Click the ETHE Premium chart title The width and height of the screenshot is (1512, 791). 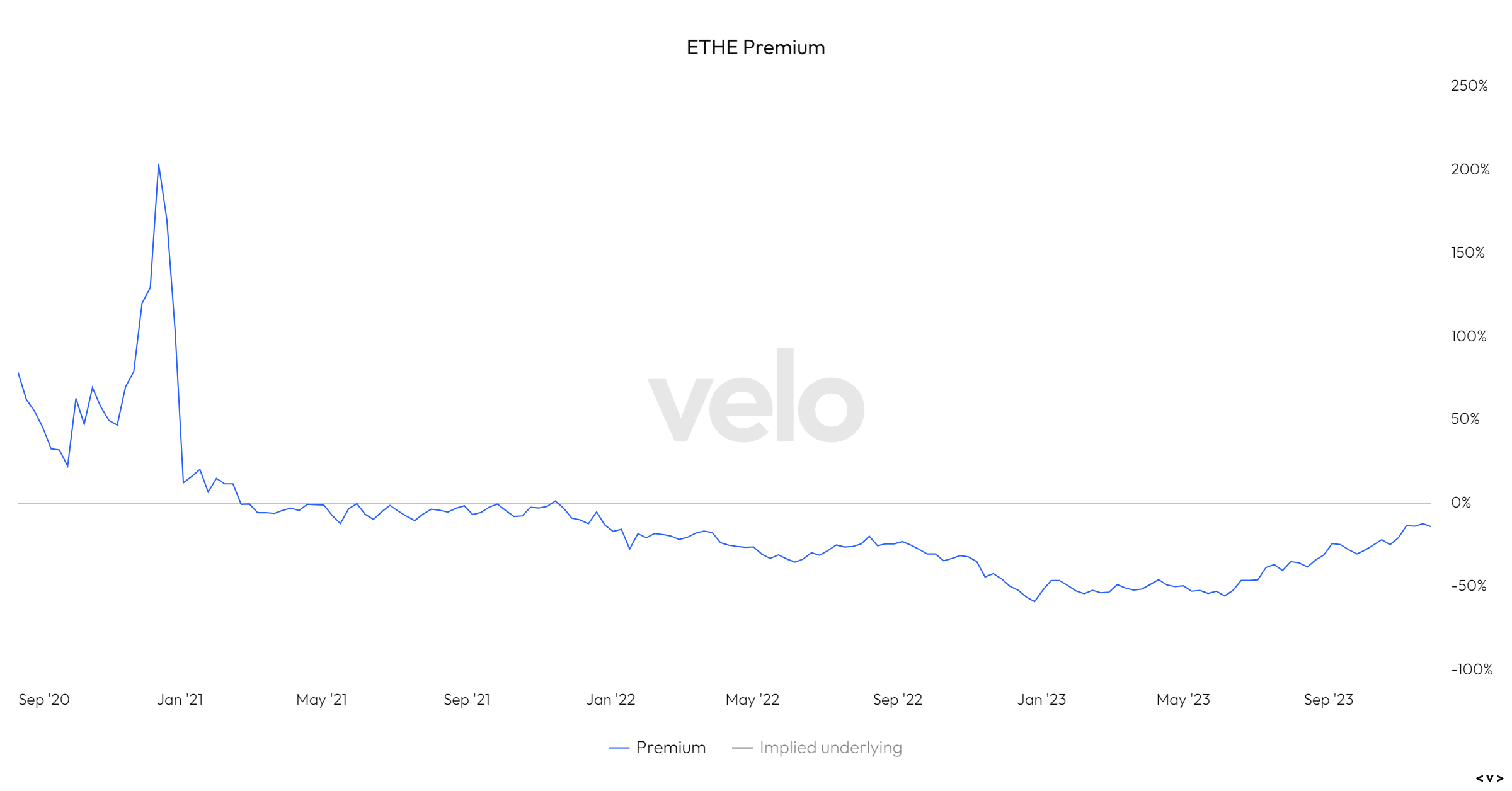pyautogui.click(x=755, y=47)
